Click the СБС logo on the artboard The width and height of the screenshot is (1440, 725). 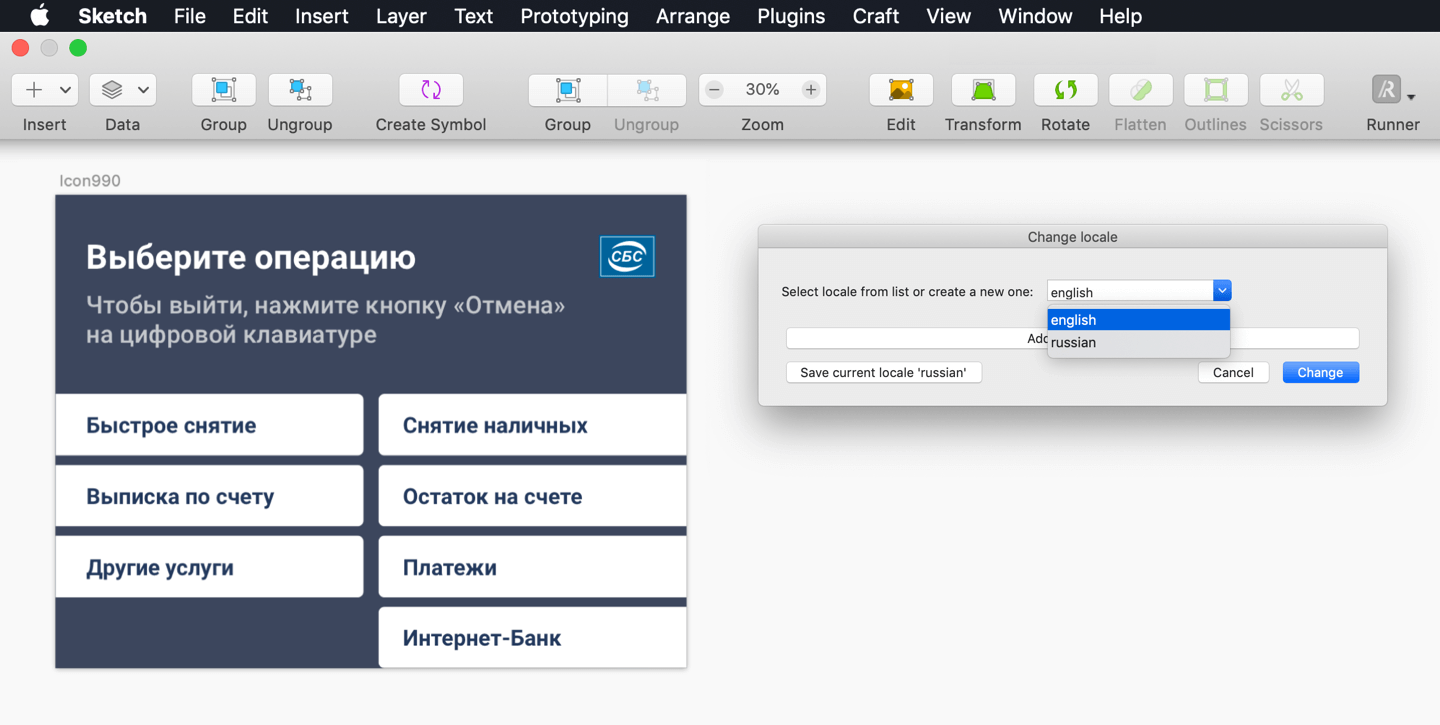pos(627,256)
